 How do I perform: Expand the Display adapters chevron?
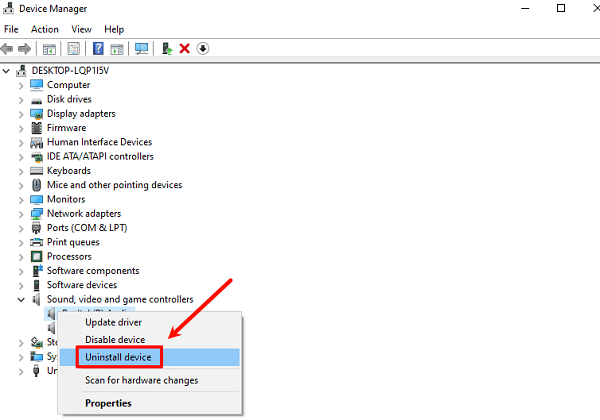tap(21, 114)
